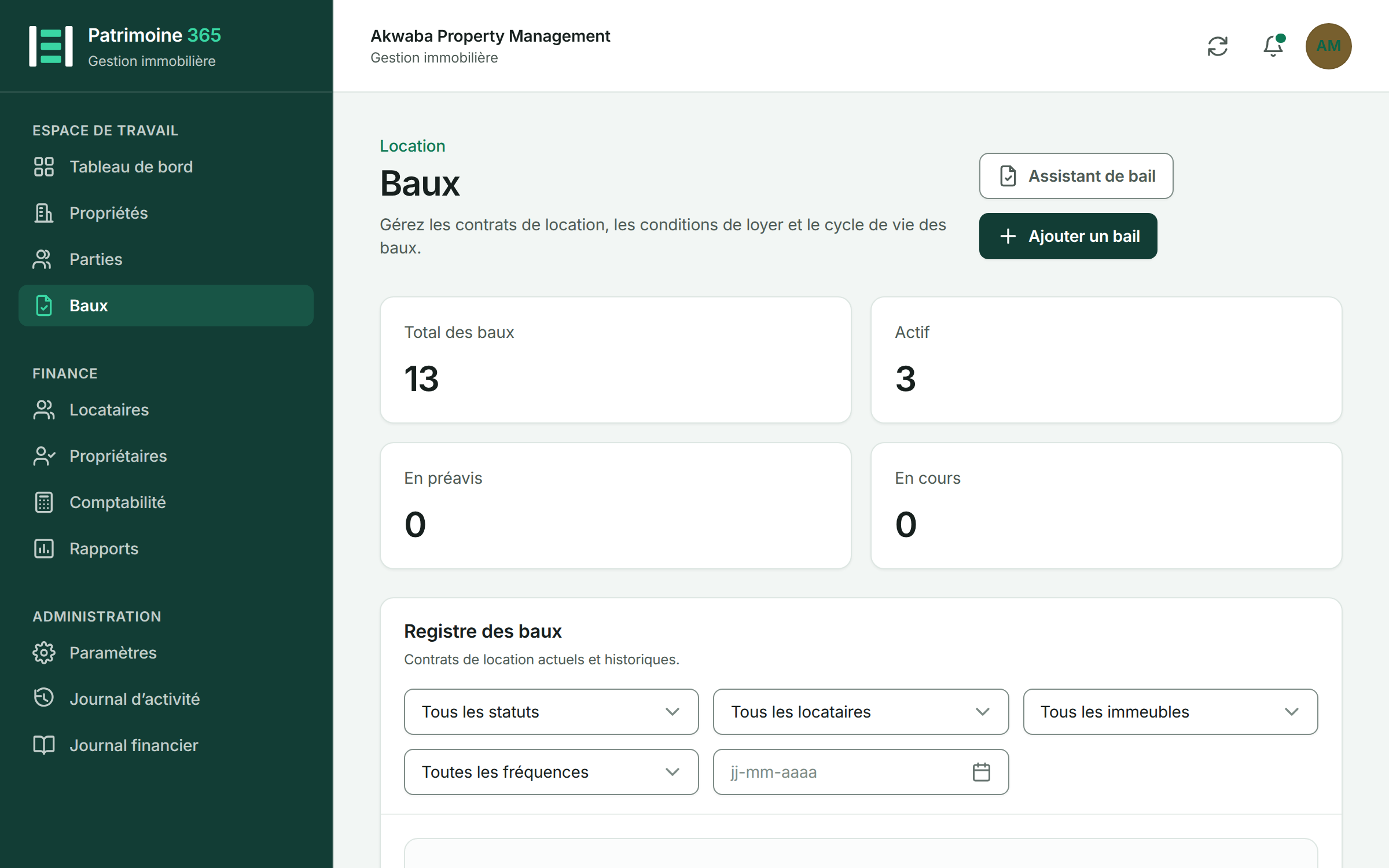Expand the Tous les immeubles filter
Screen dimensions: 1389x868
(x=1170, y=712)
